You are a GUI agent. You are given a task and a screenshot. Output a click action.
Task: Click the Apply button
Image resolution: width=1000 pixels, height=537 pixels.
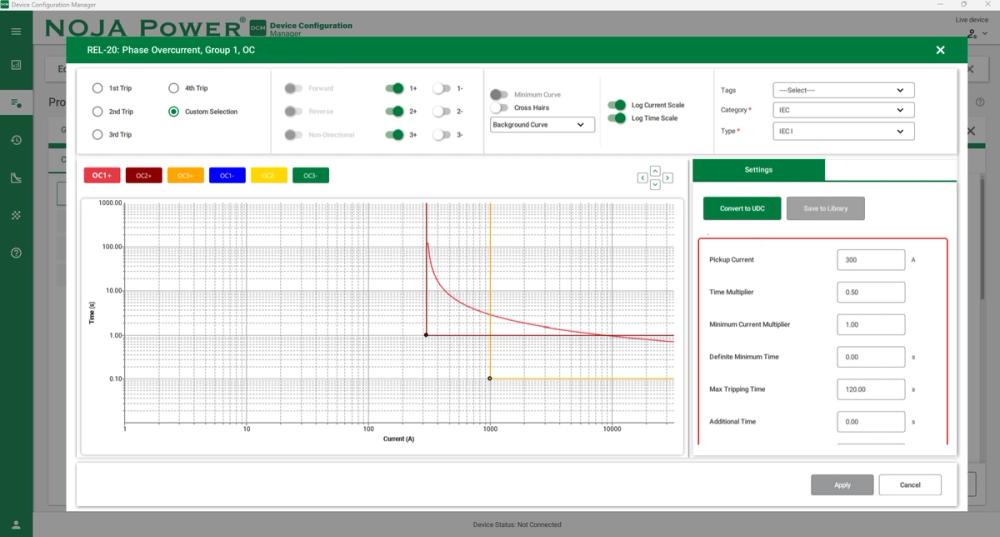click(842, 485)
